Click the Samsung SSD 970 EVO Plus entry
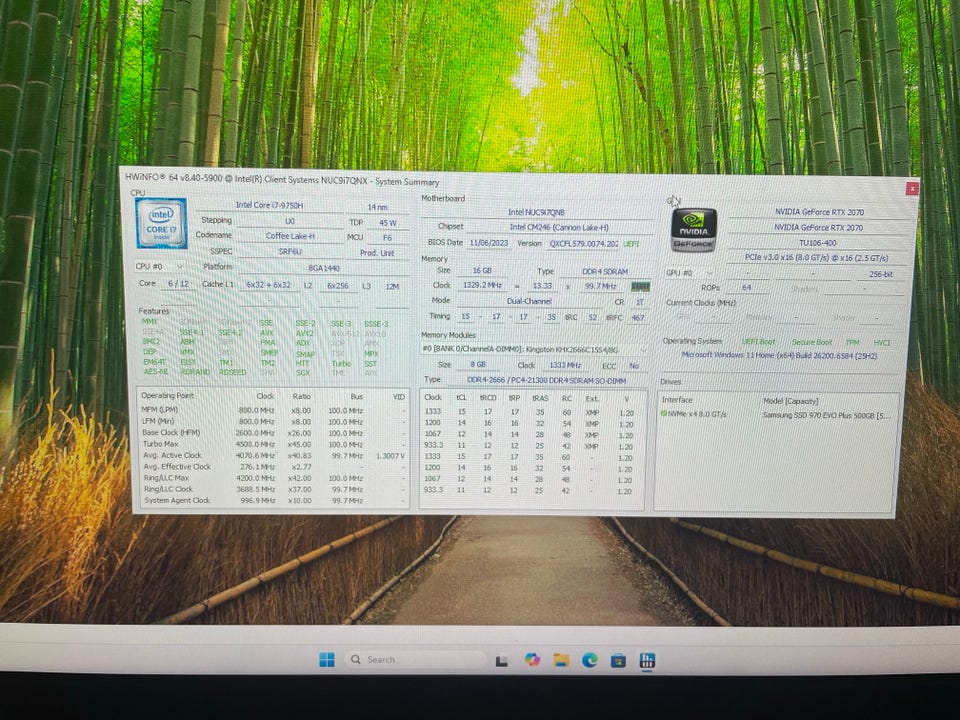Image resolution: width=960 pixels, height=720 pixels. [825, 414]
